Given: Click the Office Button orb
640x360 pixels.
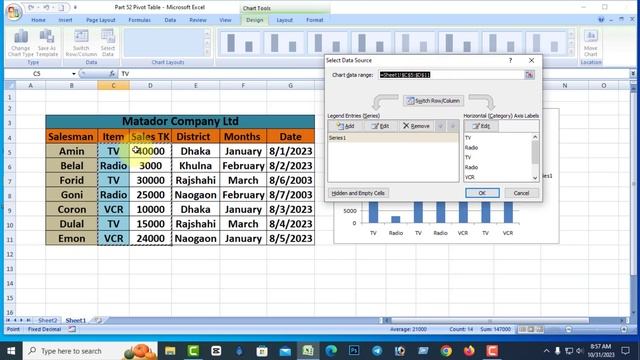Looking at the screenshot, I should [x=13, y=11].
